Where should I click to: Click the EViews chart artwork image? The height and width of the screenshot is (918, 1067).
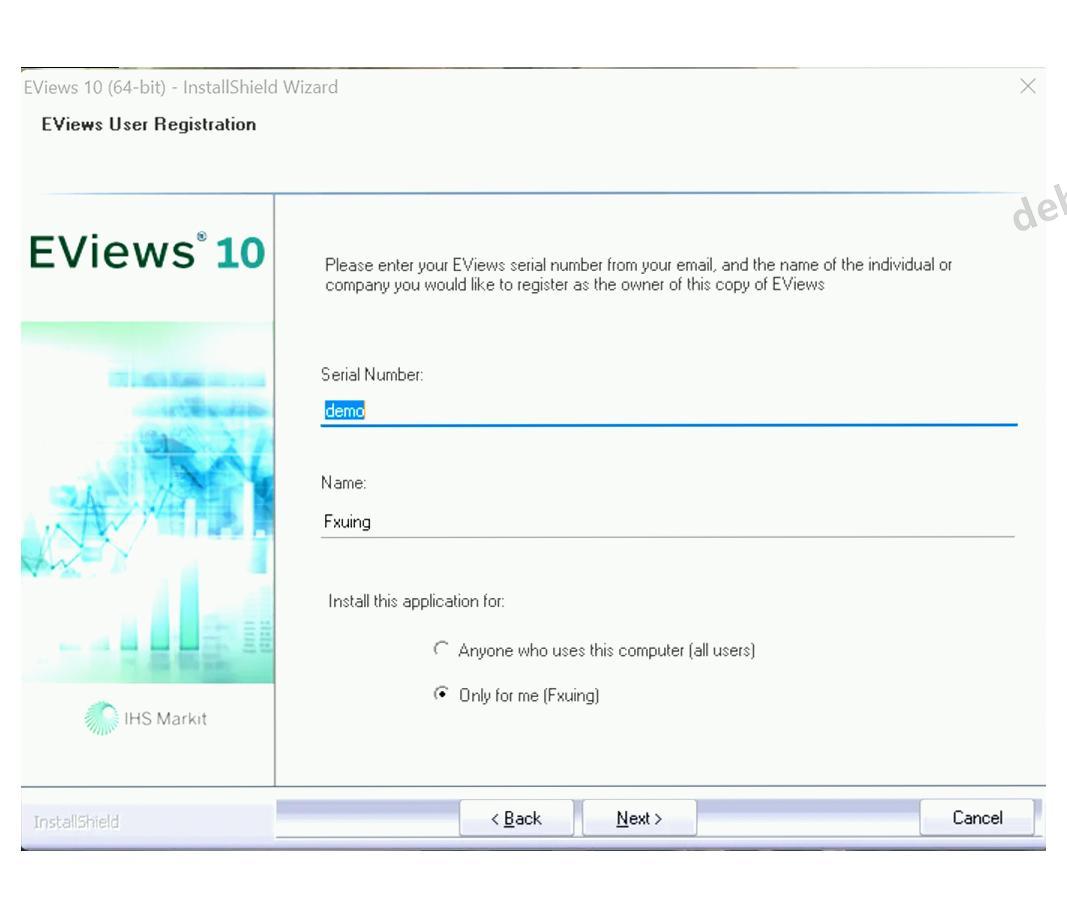click(x=148, y=502)
